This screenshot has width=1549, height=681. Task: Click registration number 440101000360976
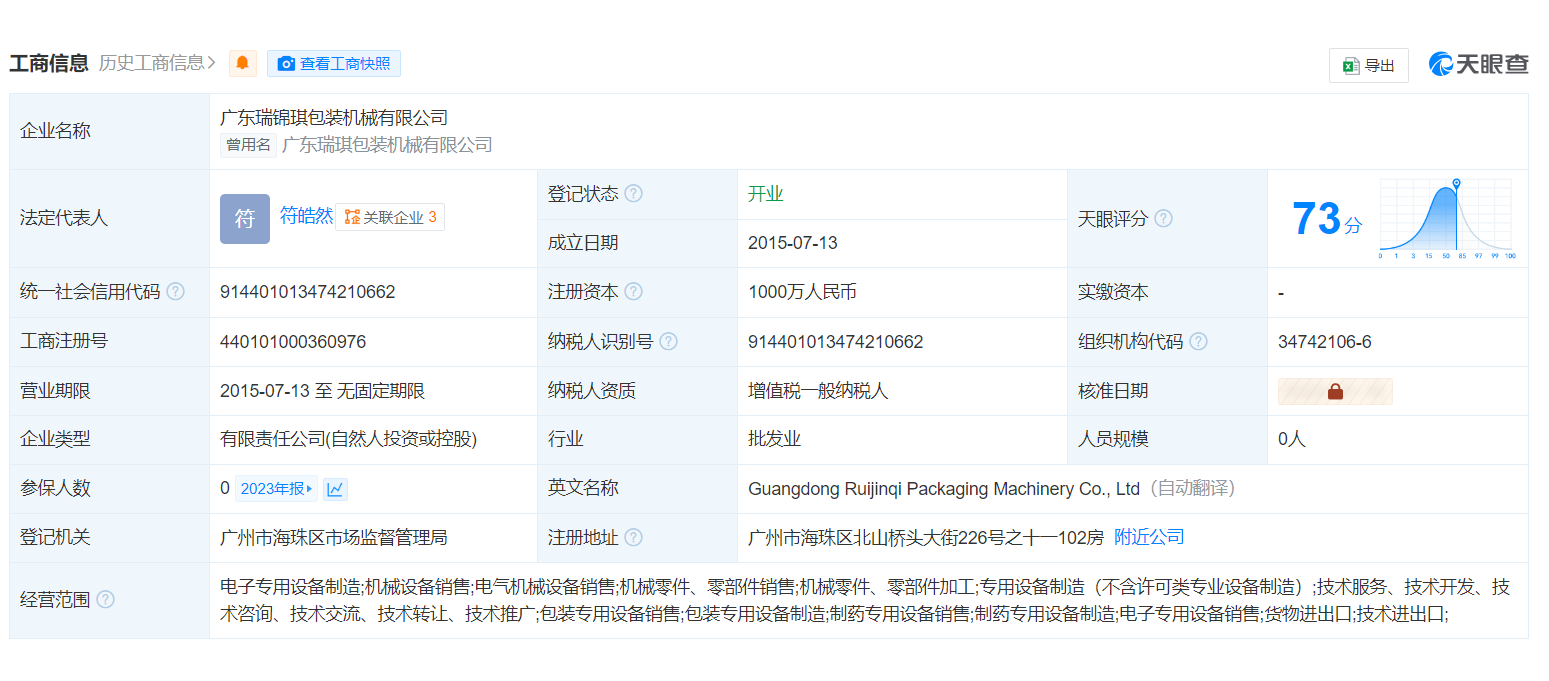(293, 342)
